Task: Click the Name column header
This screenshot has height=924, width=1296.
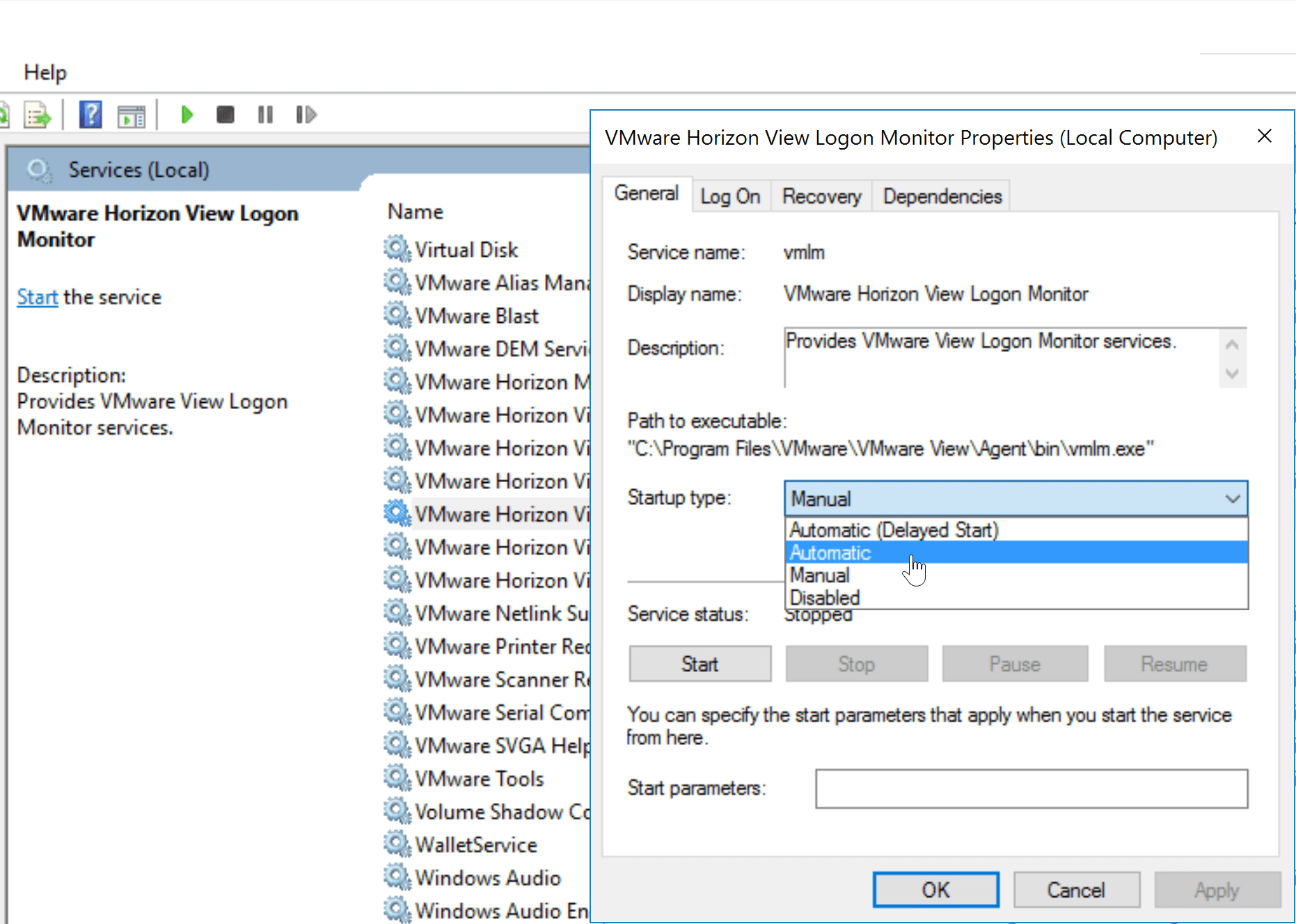Action: 416,212
